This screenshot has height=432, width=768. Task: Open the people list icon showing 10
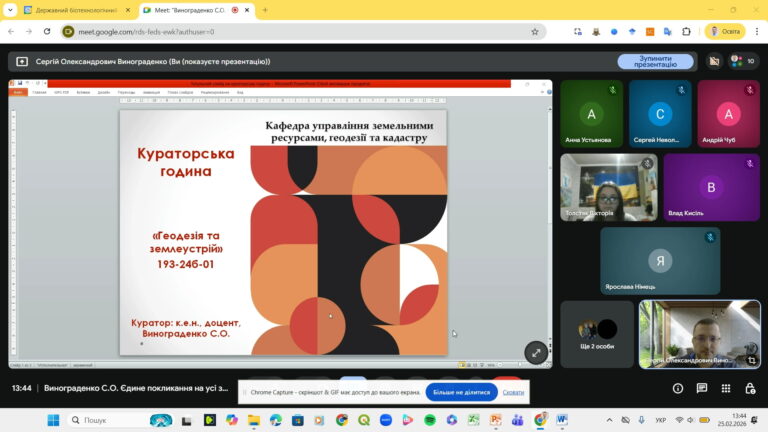743,61
